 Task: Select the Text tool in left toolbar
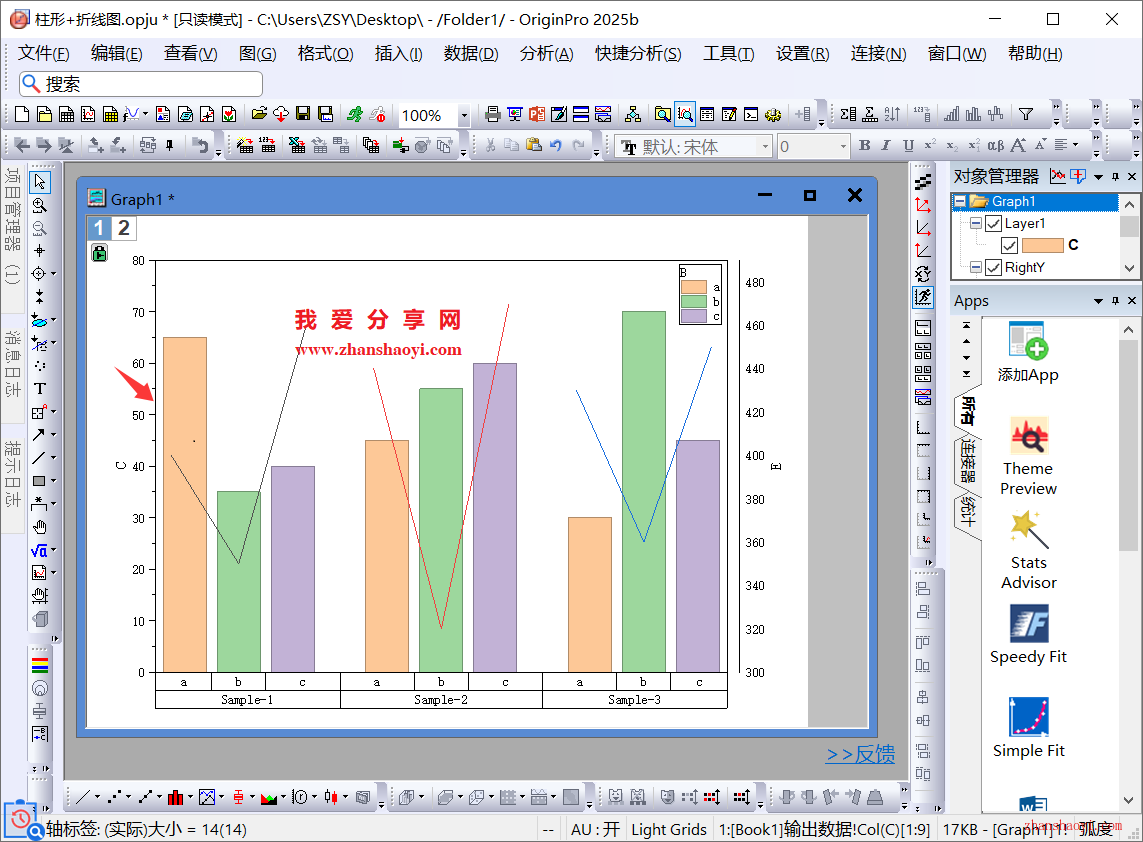click(40, 388)
